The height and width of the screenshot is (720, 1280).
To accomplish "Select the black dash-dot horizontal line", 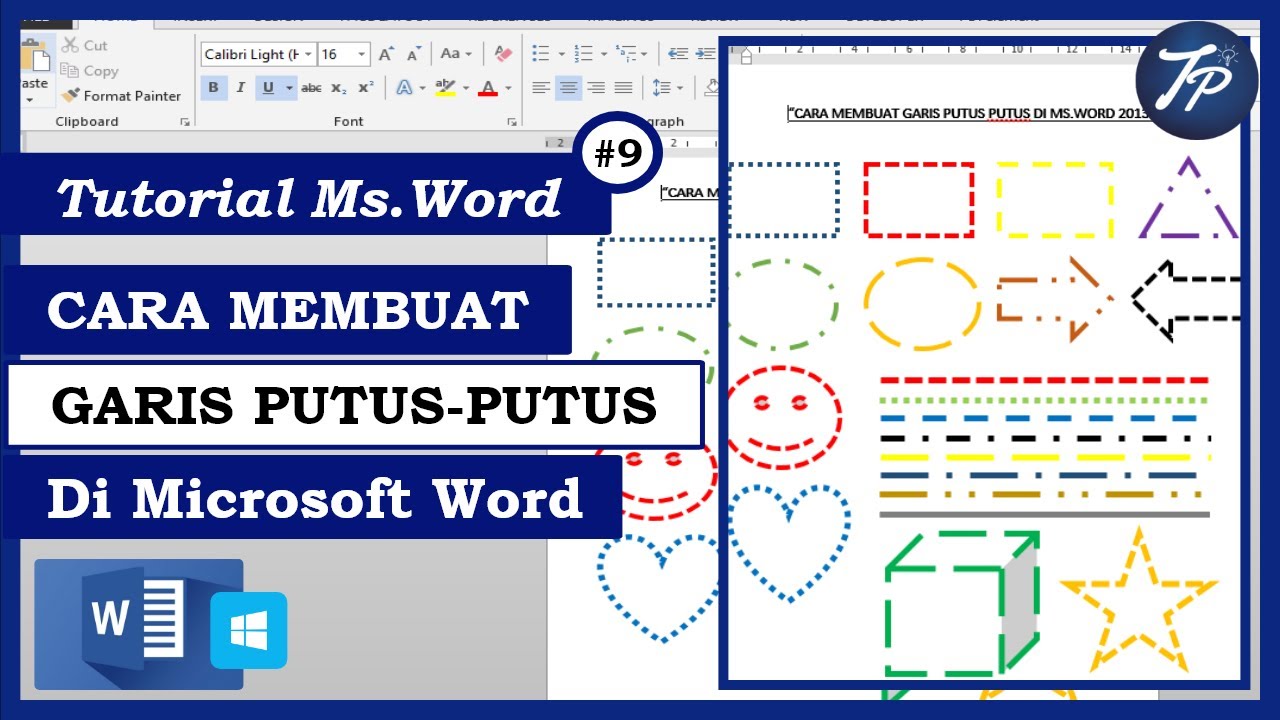I will click(1044, 438).
